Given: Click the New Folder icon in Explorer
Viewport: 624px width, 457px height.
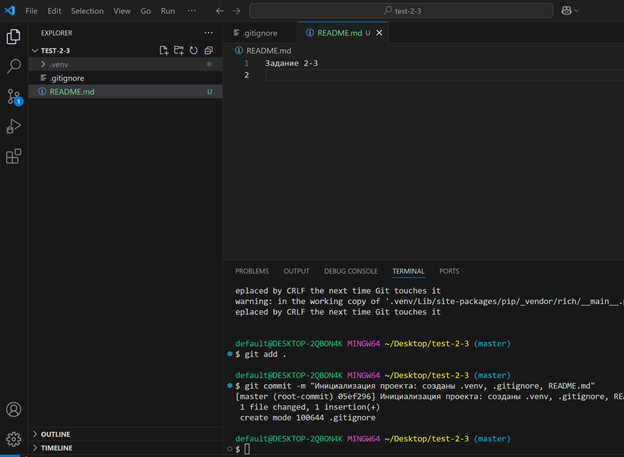Looking at the screenshot, I should (179, 50).
